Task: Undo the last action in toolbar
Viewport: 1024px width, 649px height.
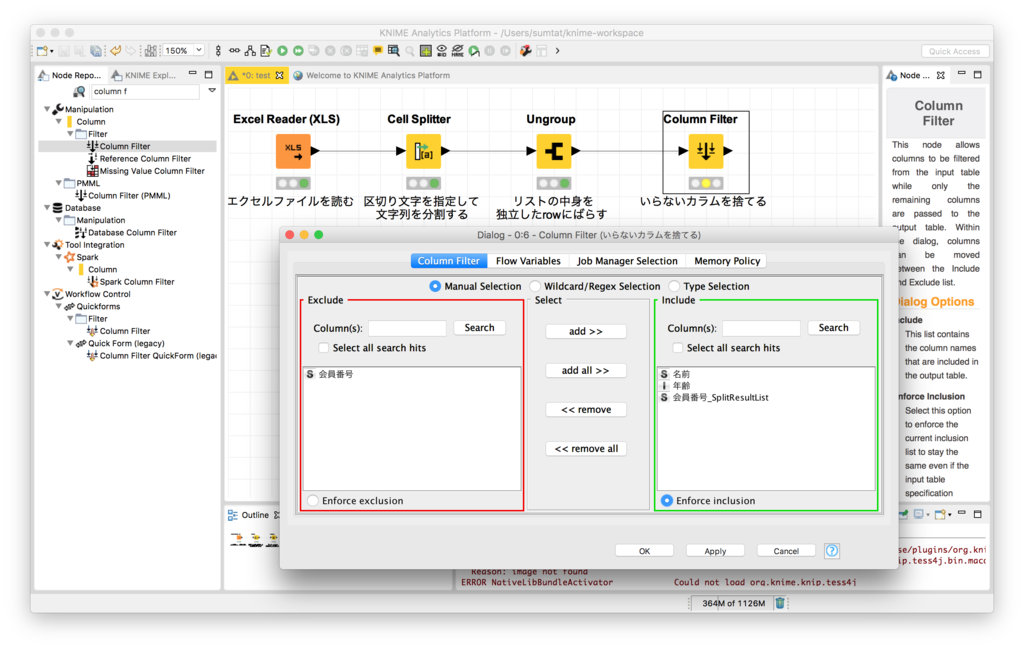Action: point(116,51)
